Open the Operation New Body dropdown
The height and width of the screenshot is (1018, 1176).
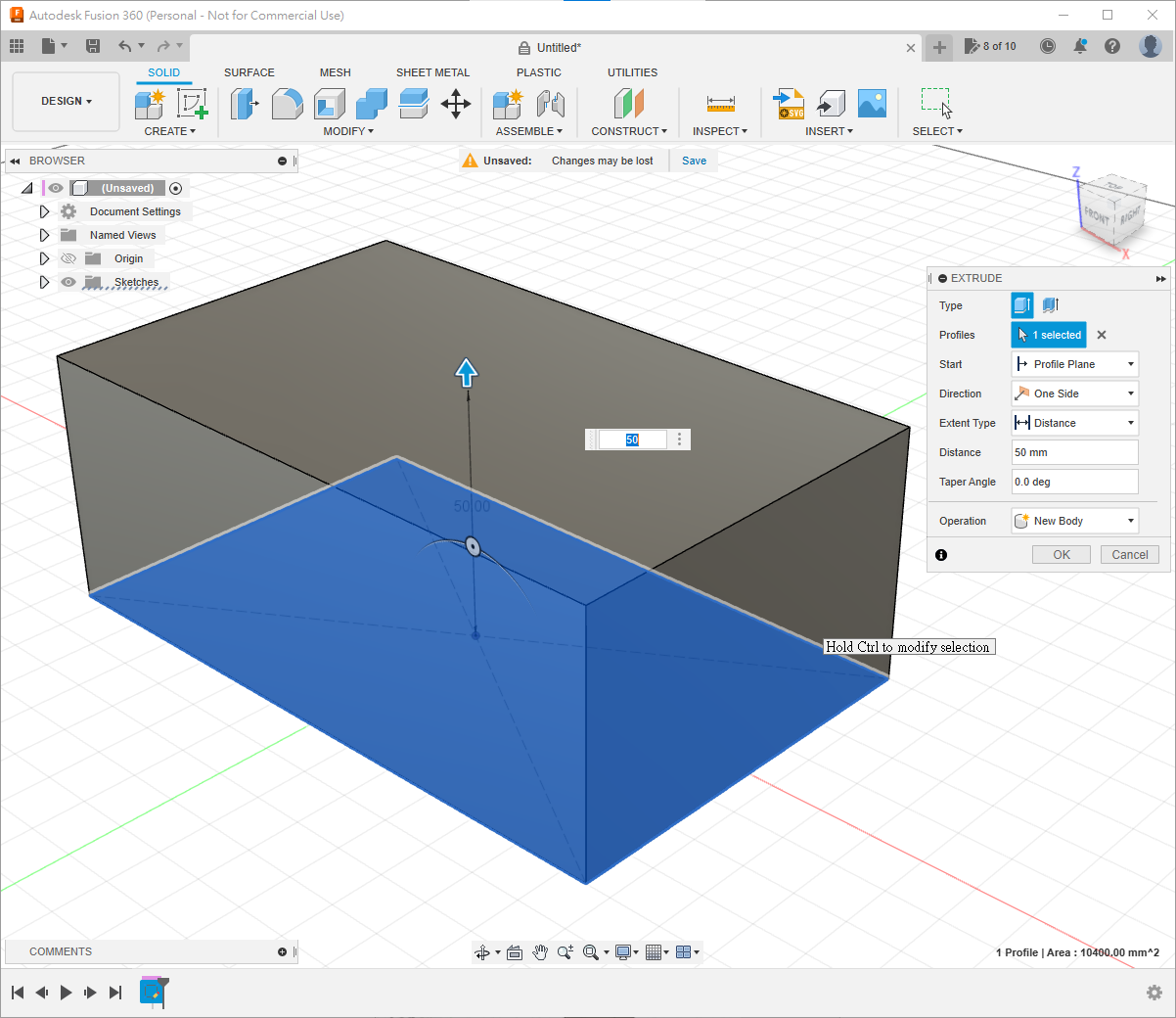click(x=1074, y=521)
